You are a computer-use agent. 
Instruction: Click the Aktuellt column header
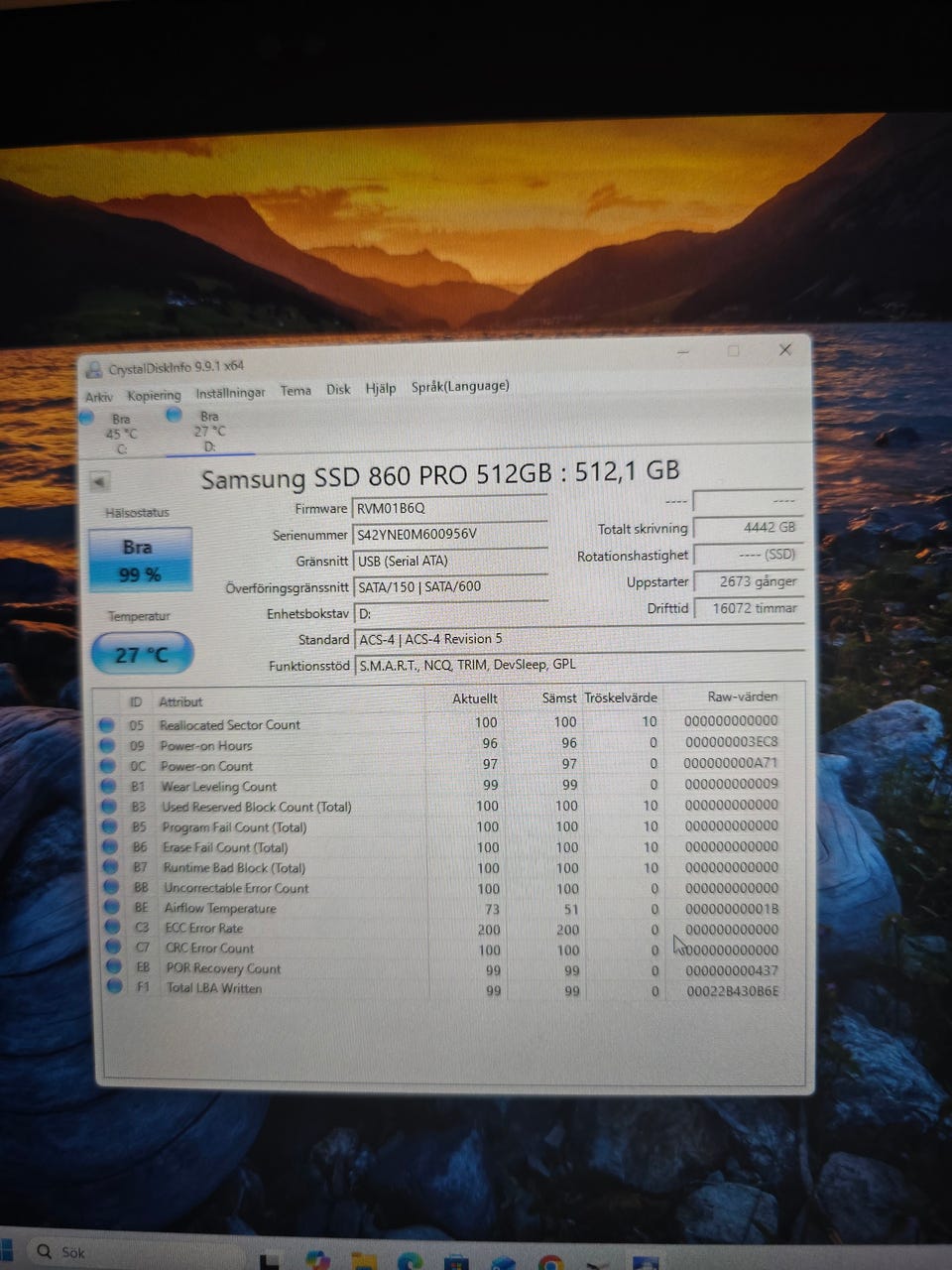475,698
